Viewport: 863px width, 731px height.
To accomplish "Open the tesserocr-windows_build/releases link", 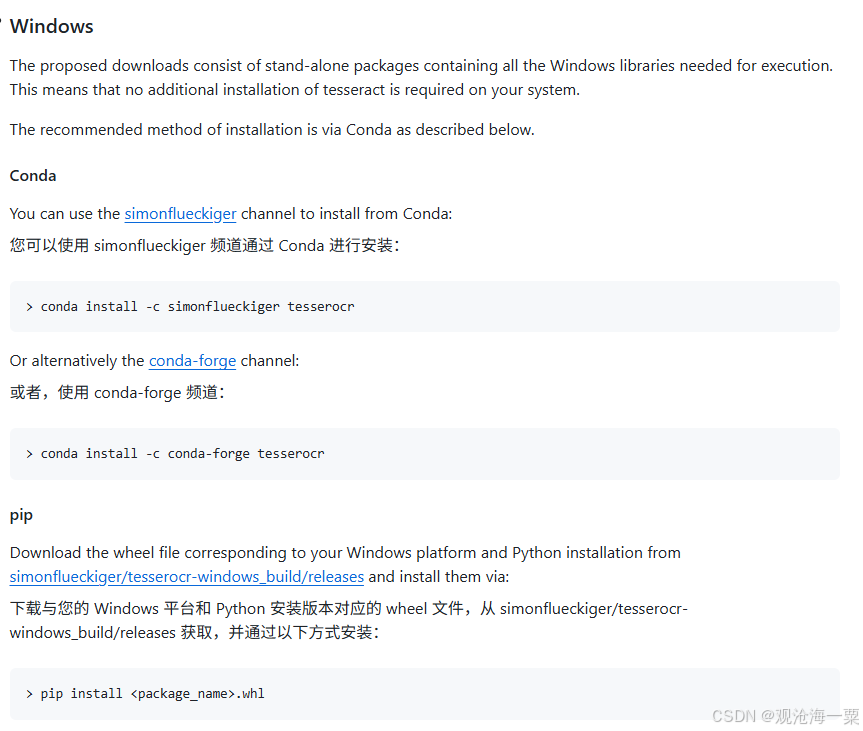I will coord(186,576).
